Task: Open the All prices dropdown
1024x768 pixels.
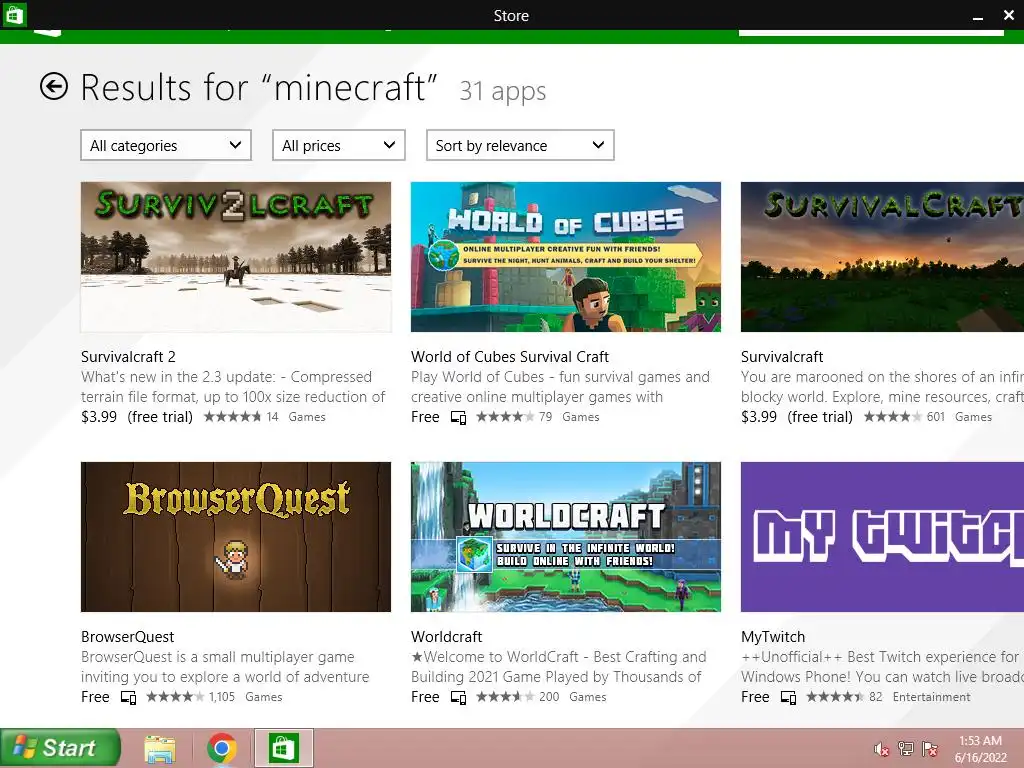Action: (338, 145)
